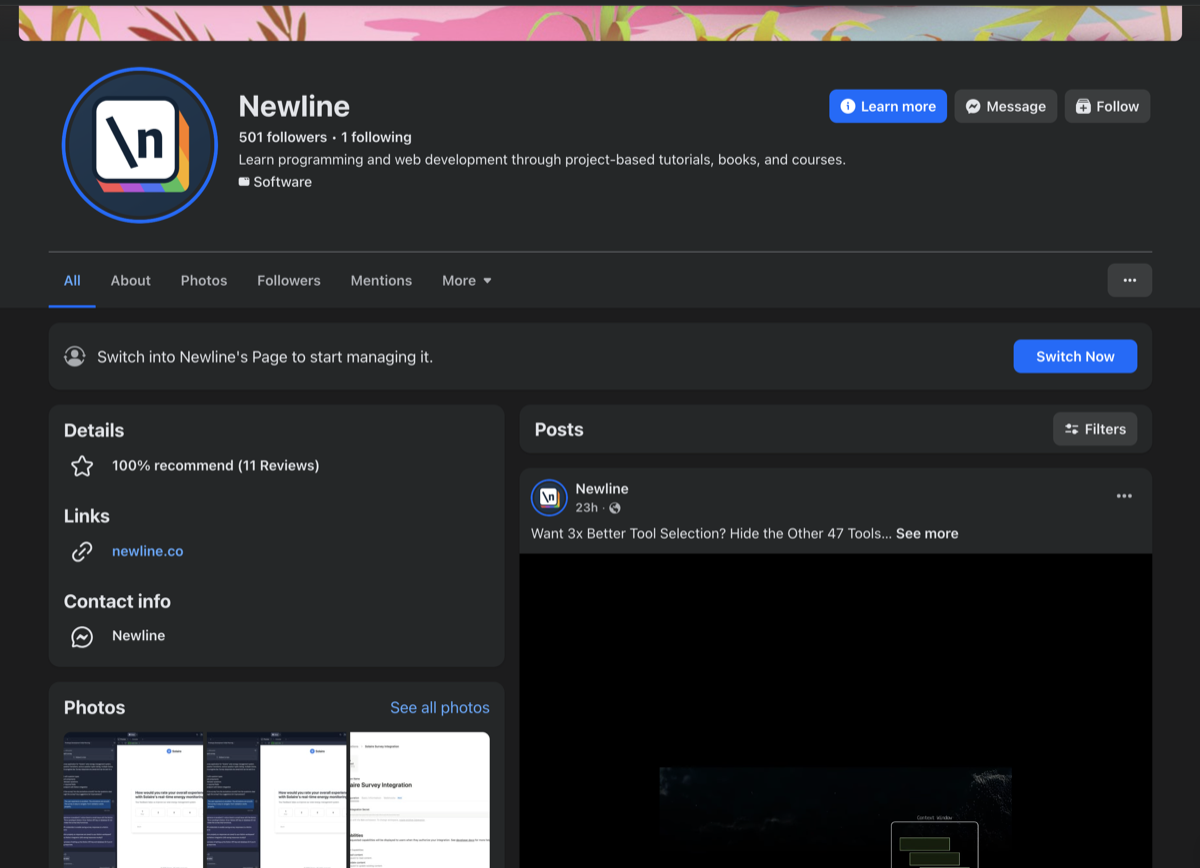Open the Survey Integration photo thumbnail
The width and height of the screenshot is (1200, 868).
[x=420, y=800]
